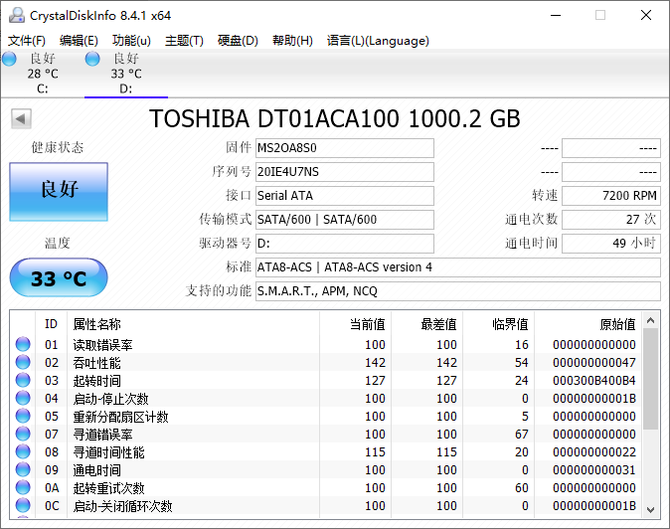Viewport: 670px width, 529px height.
Task: Click the serial number field 20IE4U7NS
Action: 343,172
